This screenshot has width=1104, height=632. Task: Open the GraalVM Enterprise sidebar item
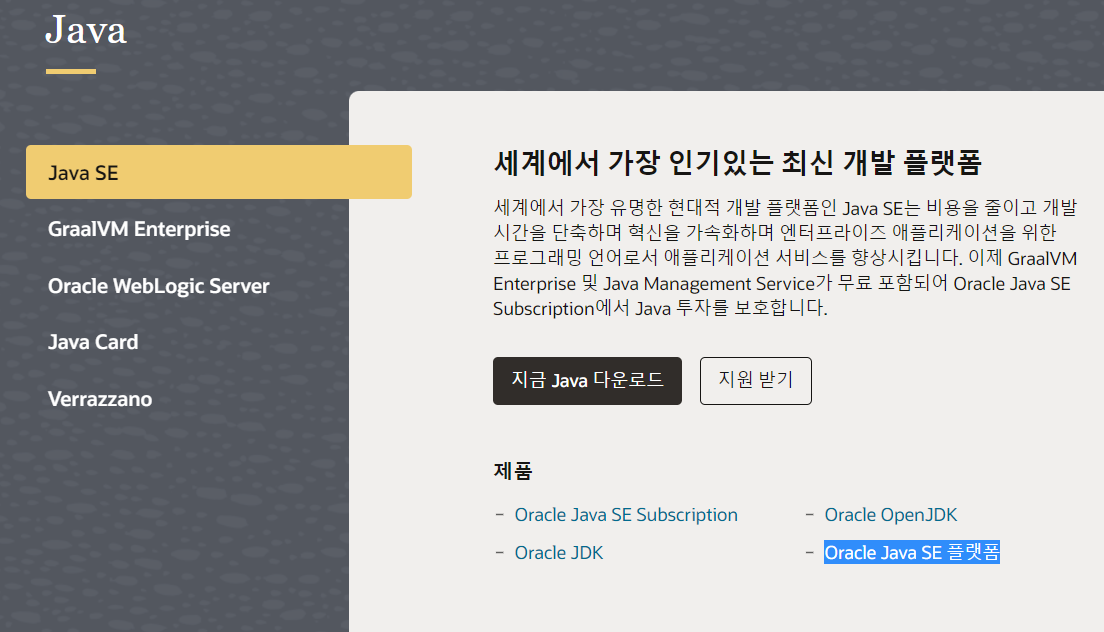139,229
